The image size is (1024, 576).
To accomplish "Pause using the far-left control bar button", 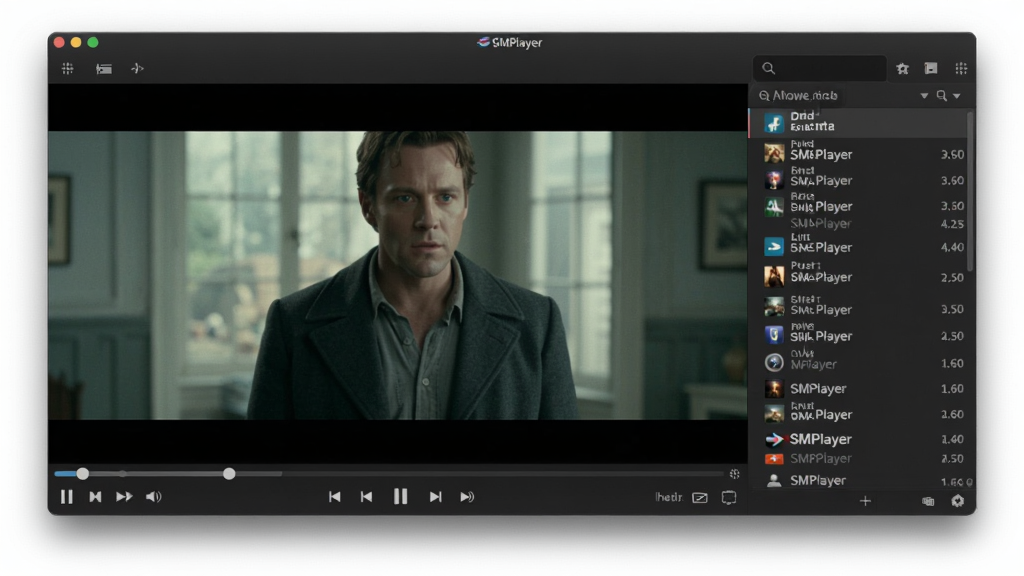I will coord(67,497).
